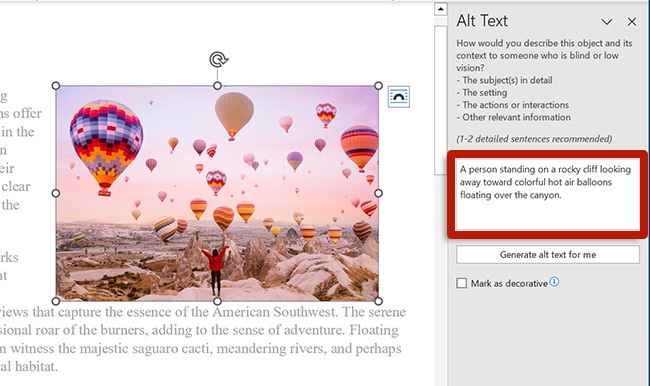This screenshot has height=386, width=650.
Task: Click the top-right sizing handle of the picture
Action: 378,86
